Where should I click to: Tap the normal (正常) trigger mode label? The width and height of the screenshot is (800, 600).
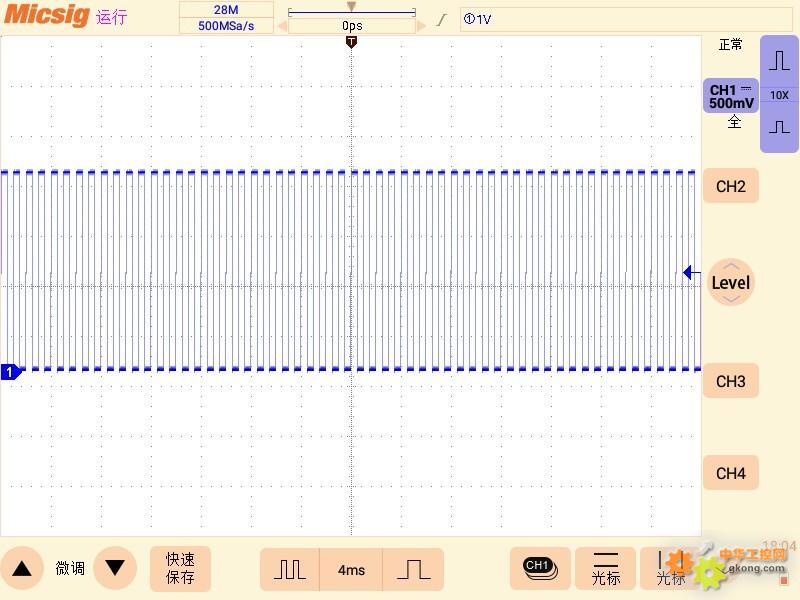pos(730,45)
